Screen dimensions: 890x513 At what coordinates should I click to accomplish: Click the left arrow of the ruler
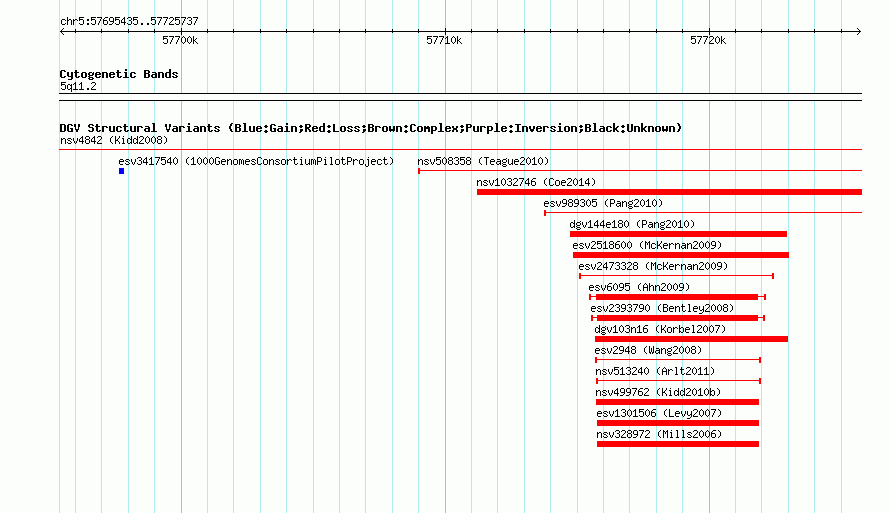tap(62, 32)
